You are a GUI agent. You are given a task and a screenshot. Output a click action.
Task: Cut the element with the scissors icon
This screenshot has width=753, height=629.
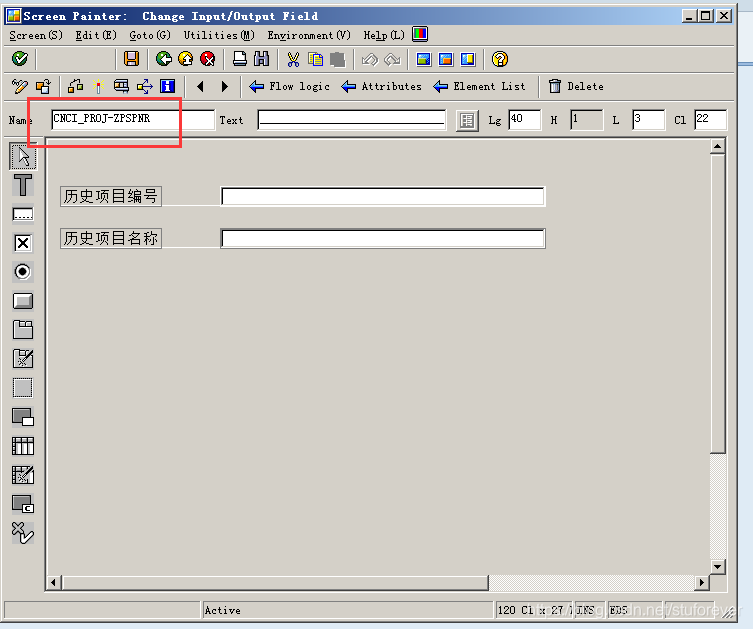coord(293,59)
